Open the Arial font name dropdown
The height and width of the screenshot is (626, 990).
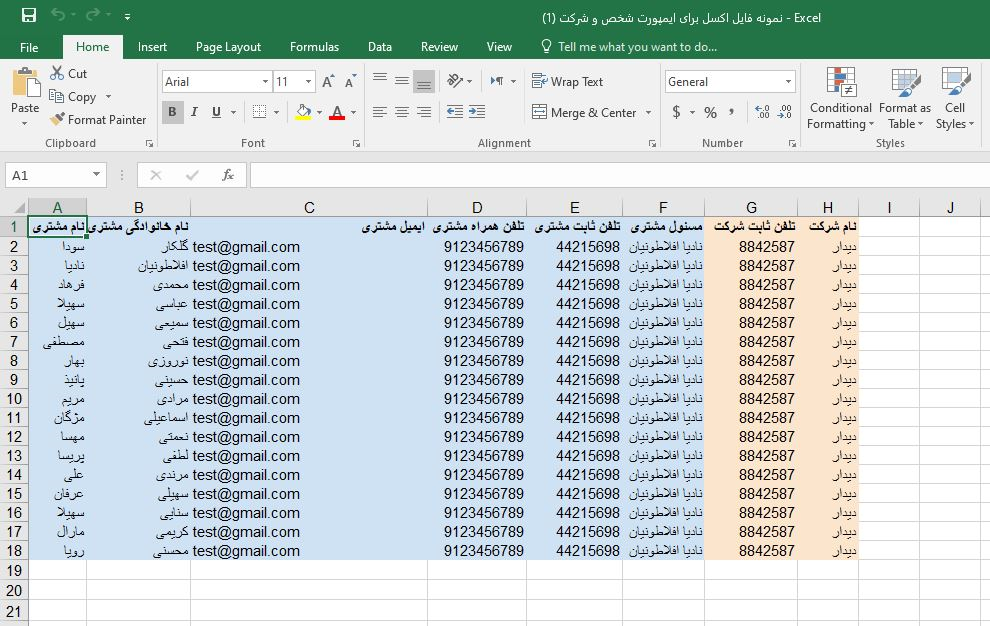tap(265, 82)
